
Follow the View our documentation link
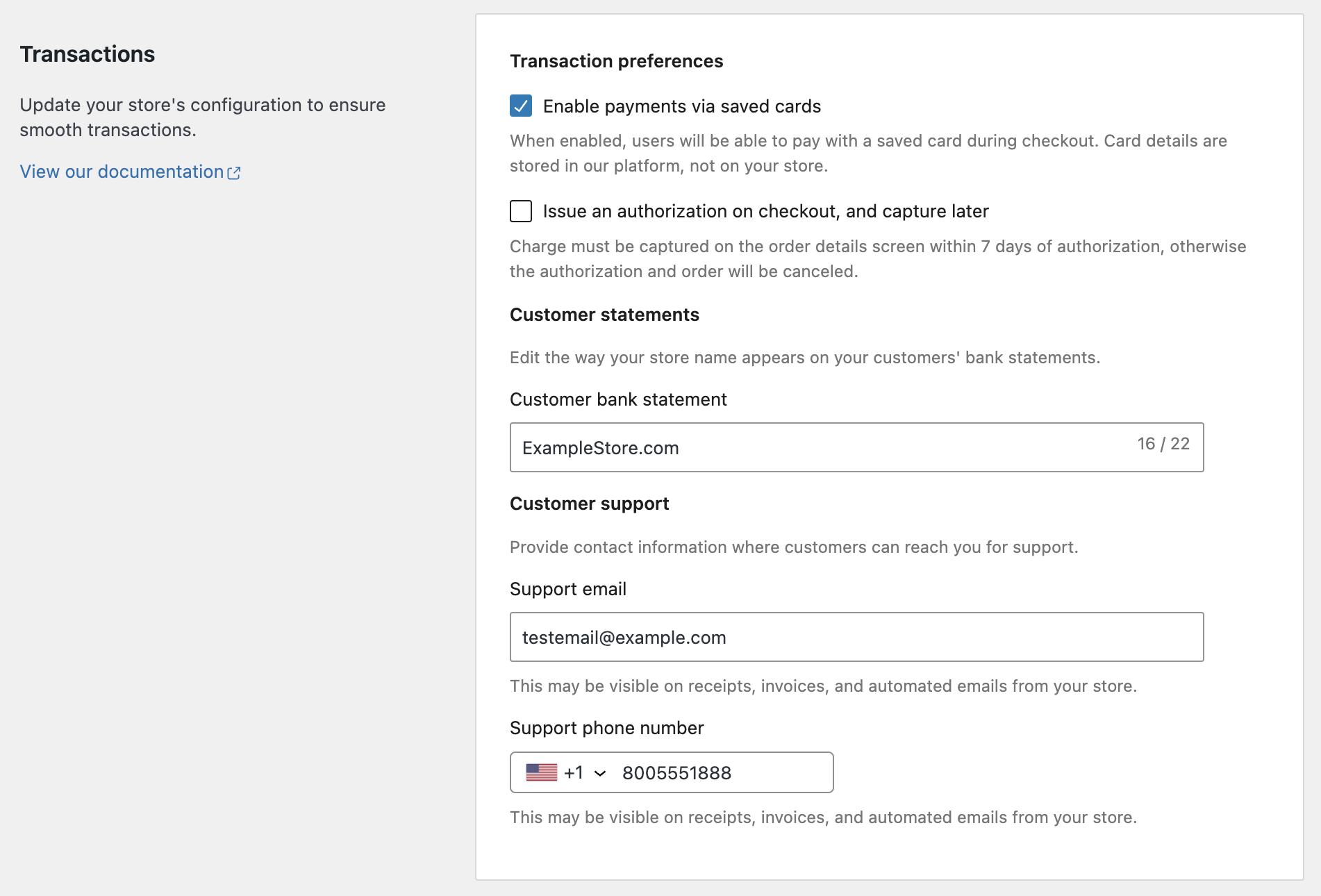[x=118, y=172]
